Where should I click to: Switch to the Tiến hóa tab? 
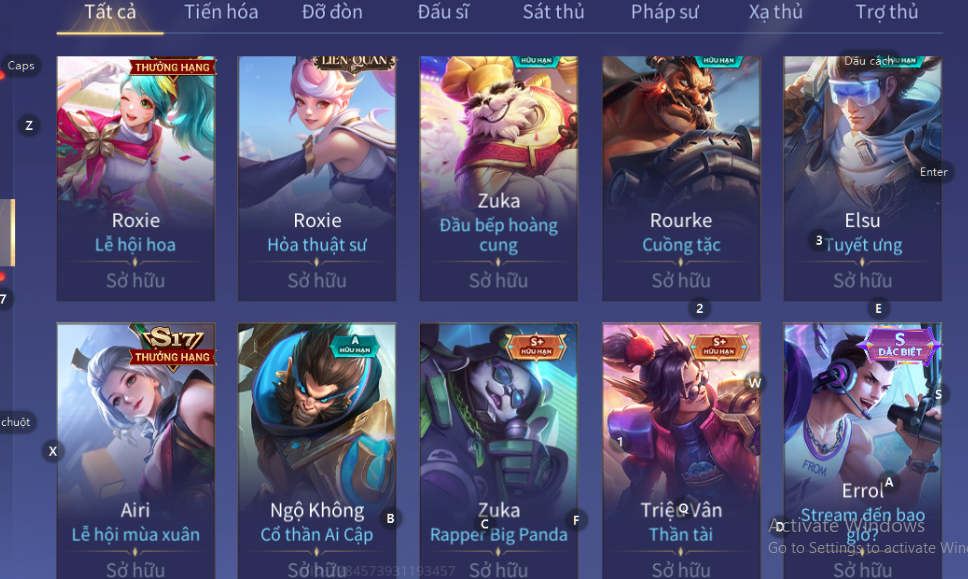point(221,12)
